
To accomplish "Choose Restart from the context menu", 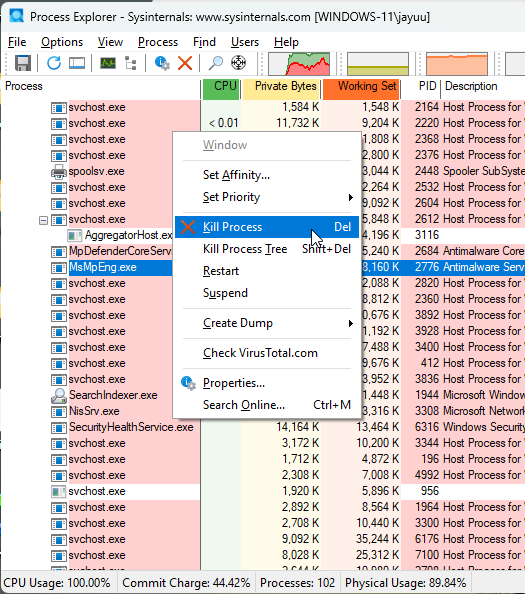I will [267, 271].
